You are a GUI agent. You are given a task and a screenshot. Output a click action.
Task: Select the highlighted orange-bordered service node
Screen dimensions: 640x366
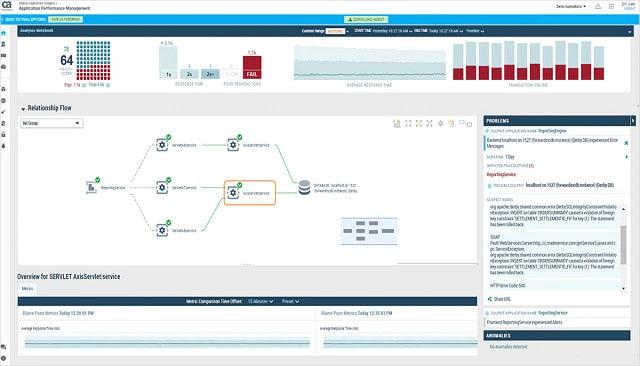click(250, 193)
